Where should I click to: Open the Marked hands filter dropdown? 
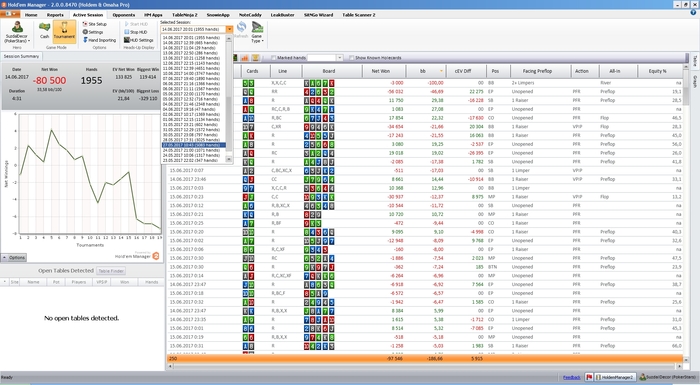(340, 58)
